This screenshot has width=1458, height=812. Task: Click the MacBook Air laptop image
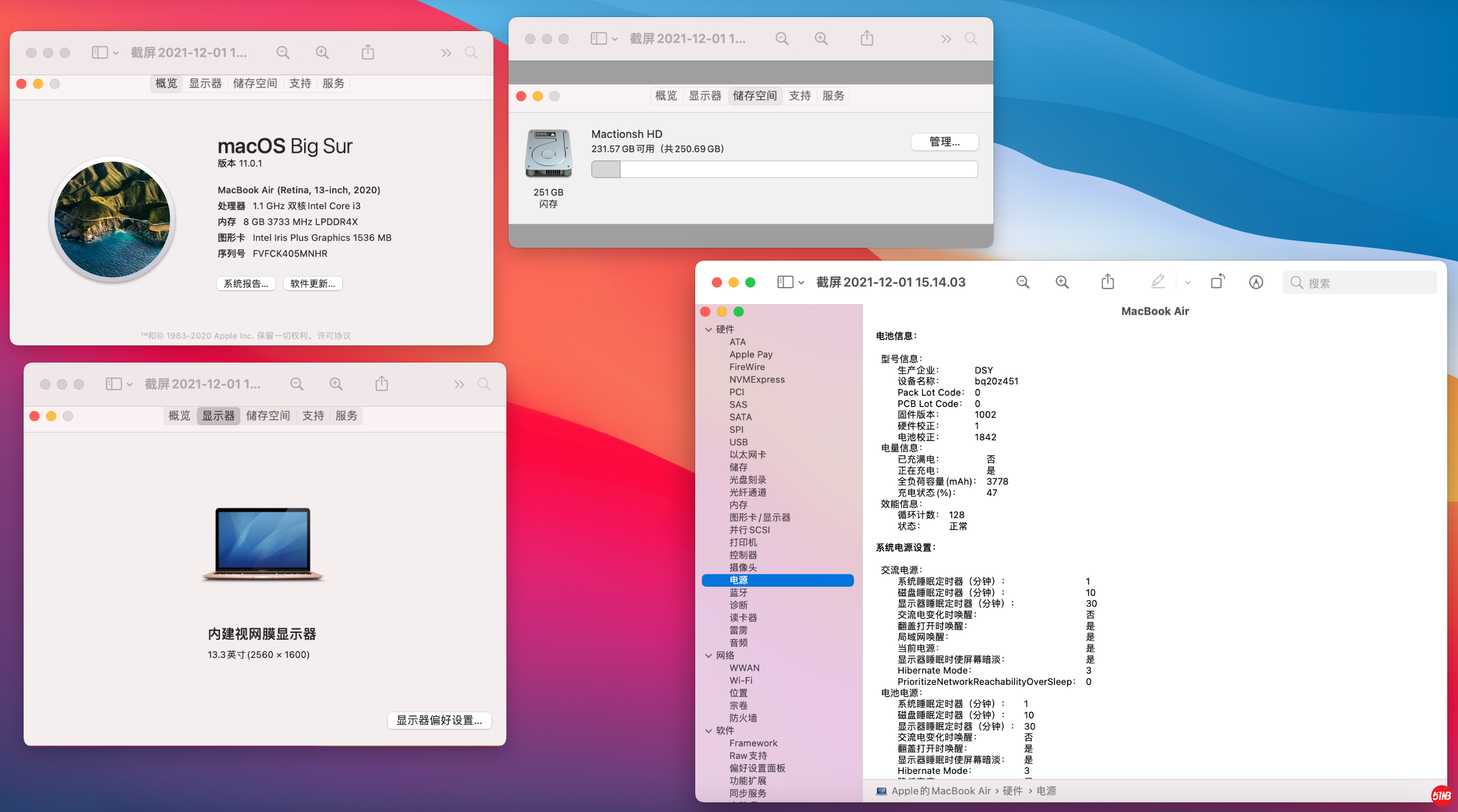263,544
